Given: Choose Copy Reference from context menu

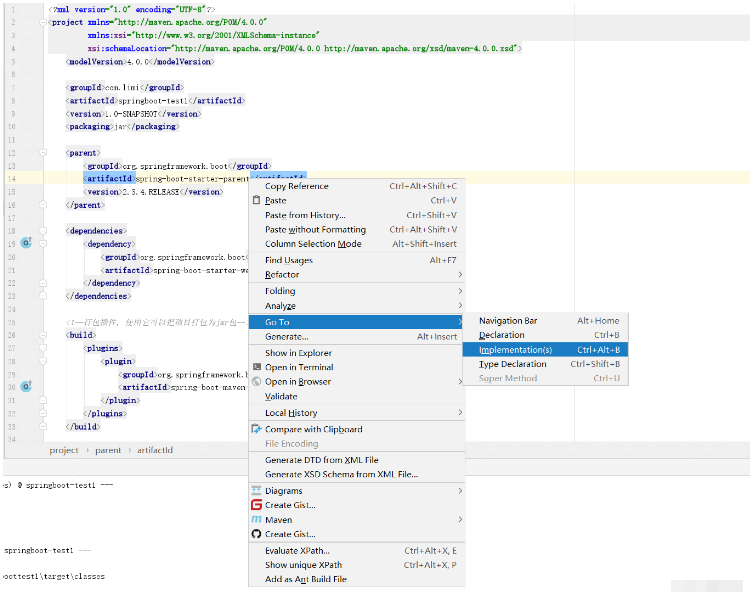Looking at the screenshot, I should (357, 186).
